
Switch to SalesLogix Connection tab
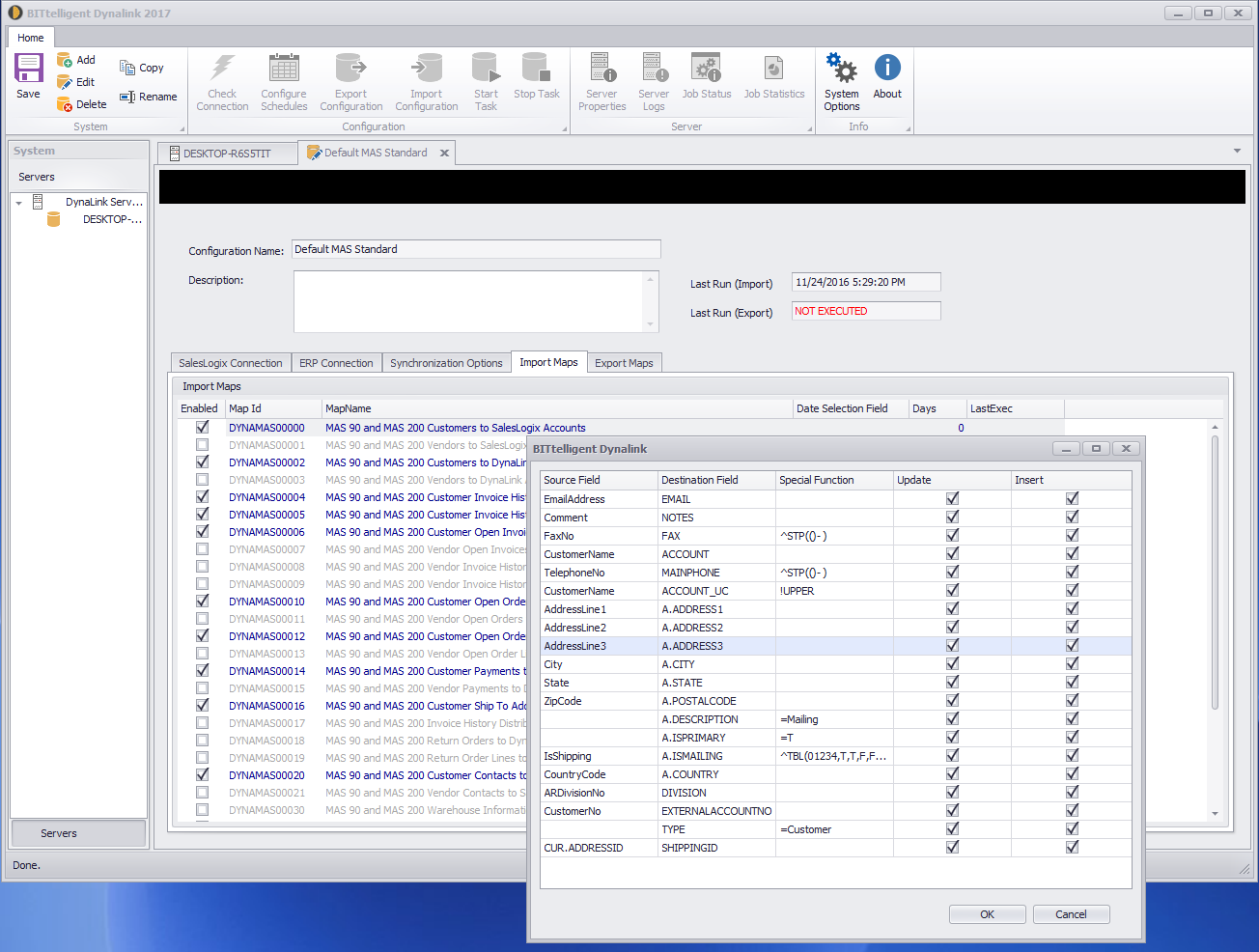[x=230, y=363]
